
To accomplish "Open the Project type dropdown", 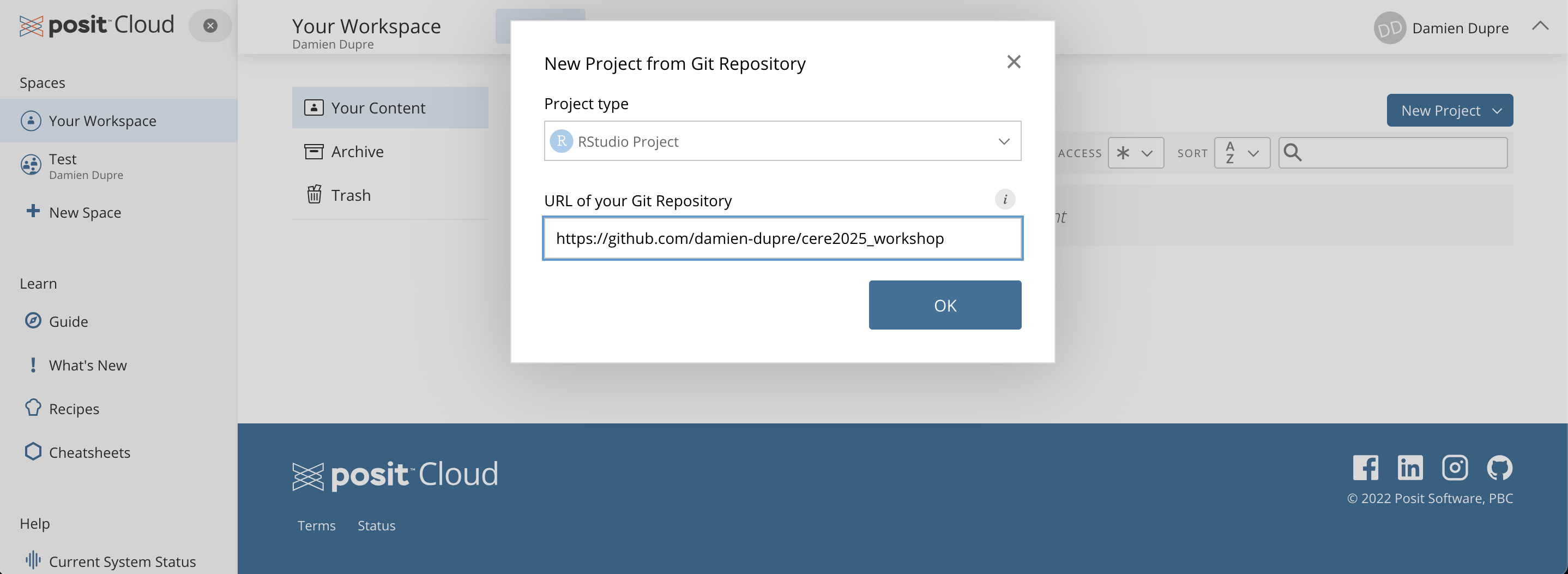I will [782, 141].
